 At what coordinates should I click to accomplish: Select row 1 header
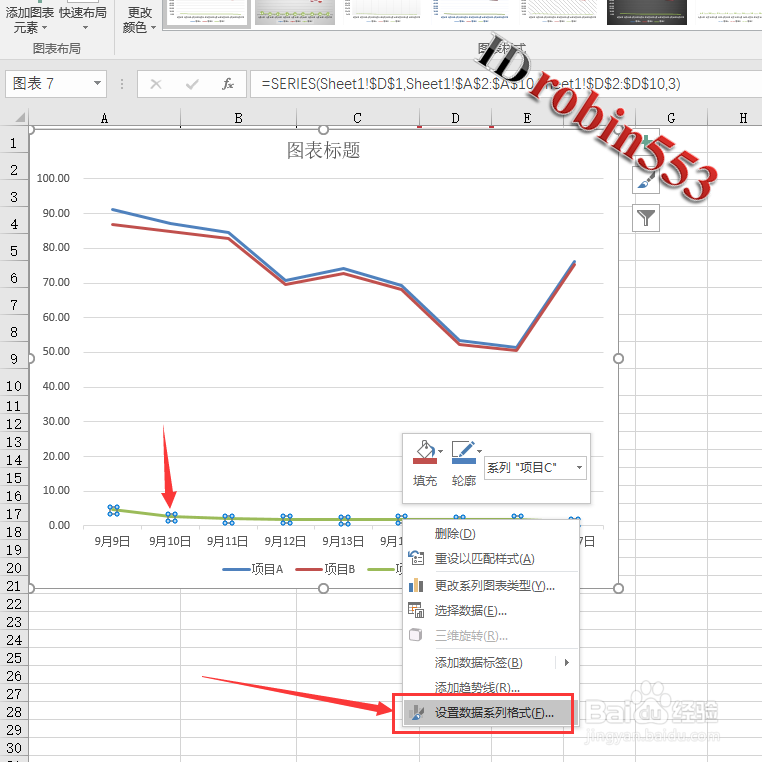14,143
